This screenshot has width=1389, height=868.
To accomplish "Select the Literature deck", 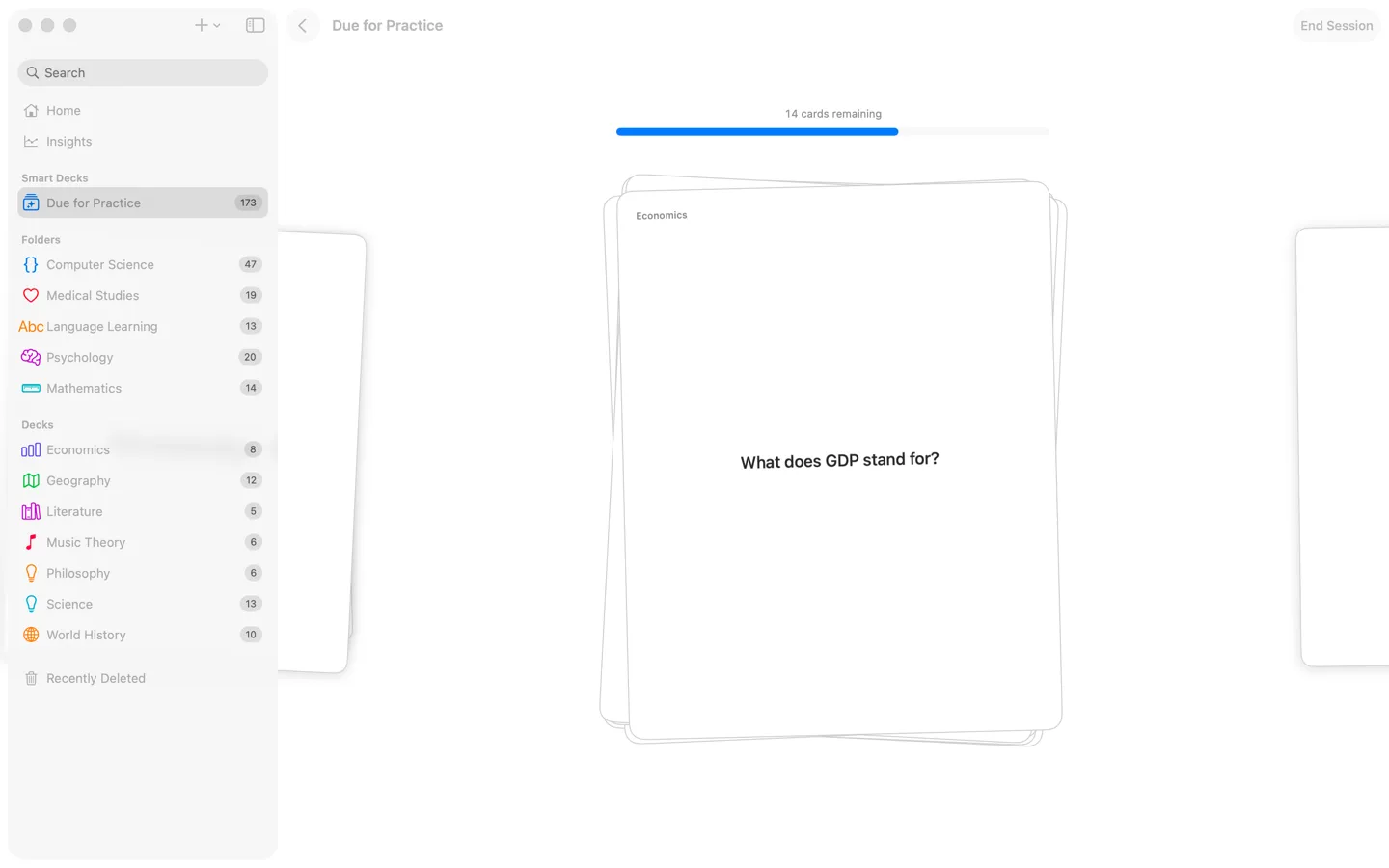I will (x=143, y=511).
